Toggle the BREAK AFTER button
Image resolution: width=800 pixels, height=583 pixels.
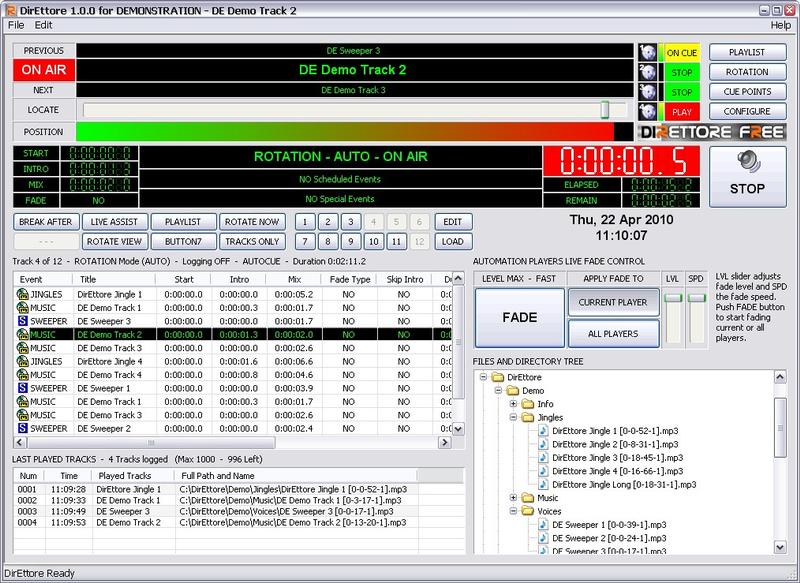(46, 222)
